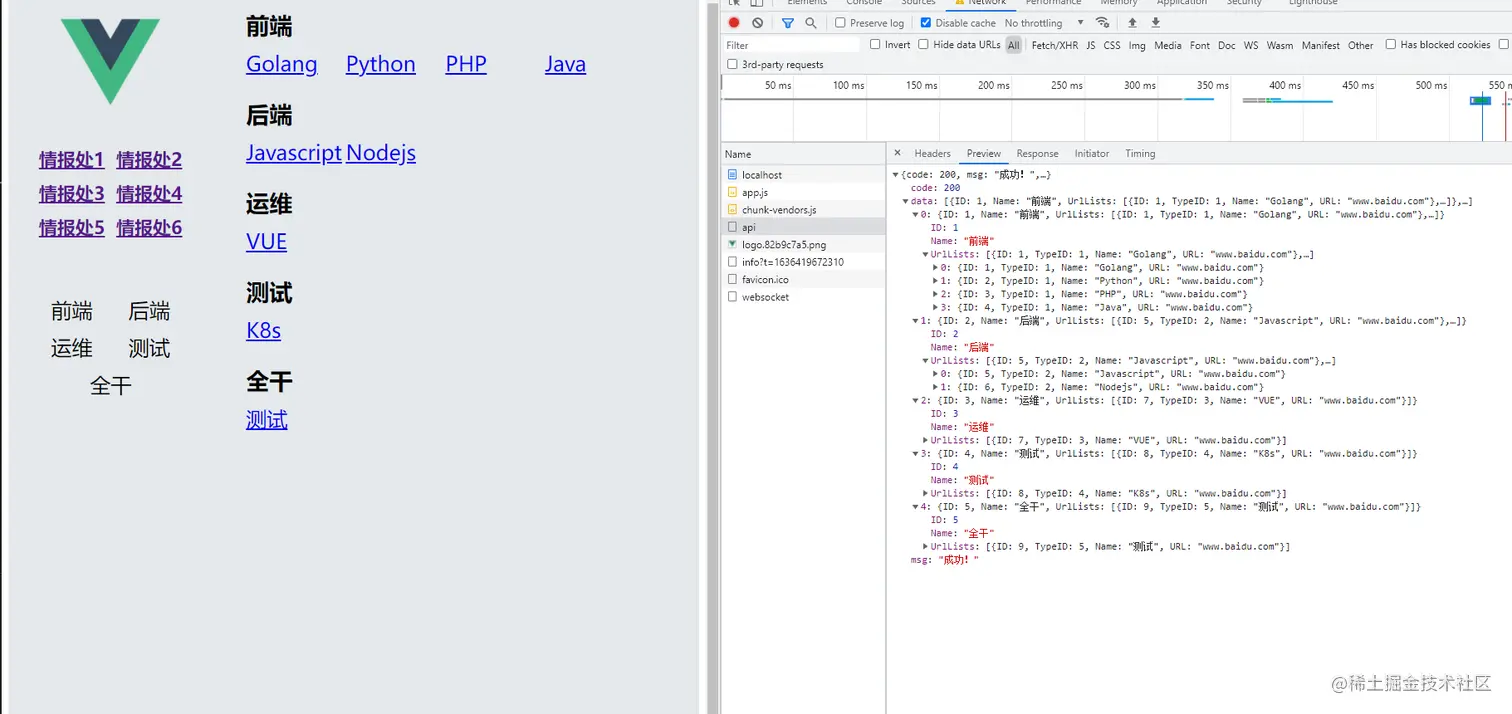Open the Javascript link
The height and width of the screenshot is (714, 1512).
tap(294, 153)
